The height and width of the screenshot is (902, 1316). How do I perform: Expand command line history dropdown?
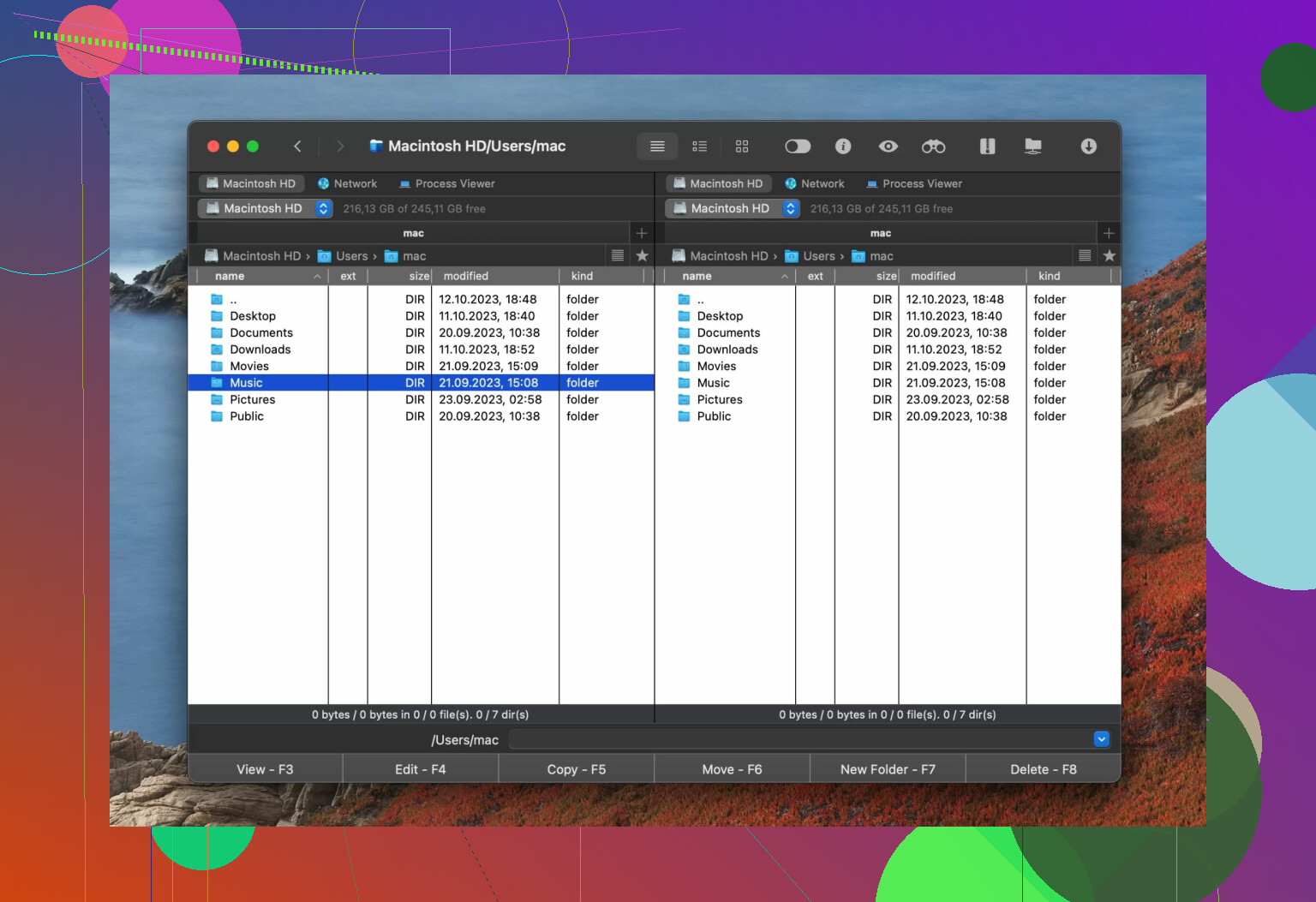pyautogui.click(x=1101, y=739)
